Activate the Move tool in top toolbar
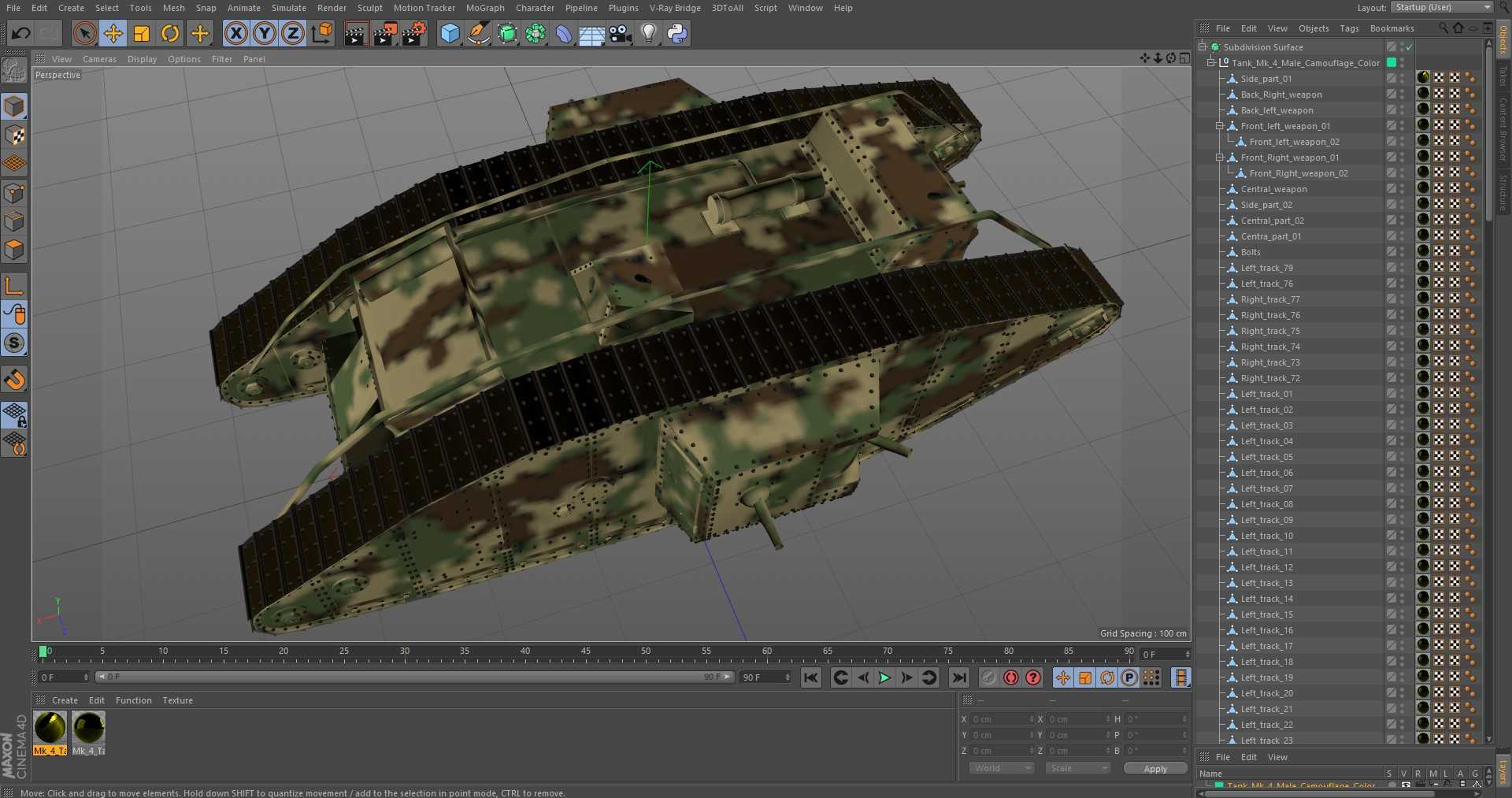 [x=113, y=33]
